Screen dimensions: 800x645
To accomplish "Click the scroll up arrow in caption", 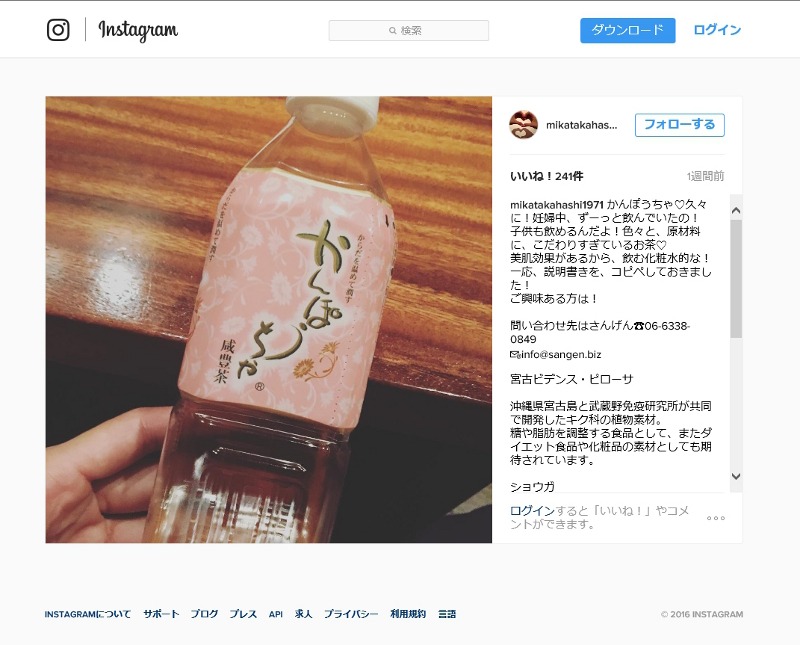I will click(x=736, y=210).
